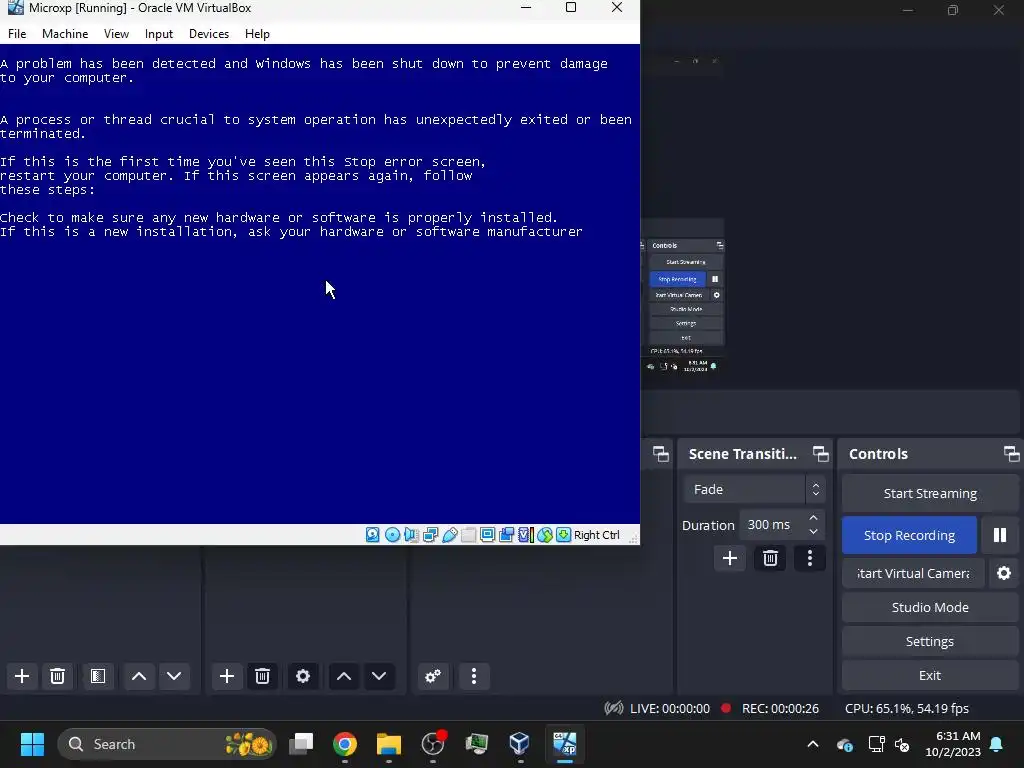The height and width of the screenshot is (768, 1024).
Task: Open scene filters in OBS
Action: click(98, 676)
